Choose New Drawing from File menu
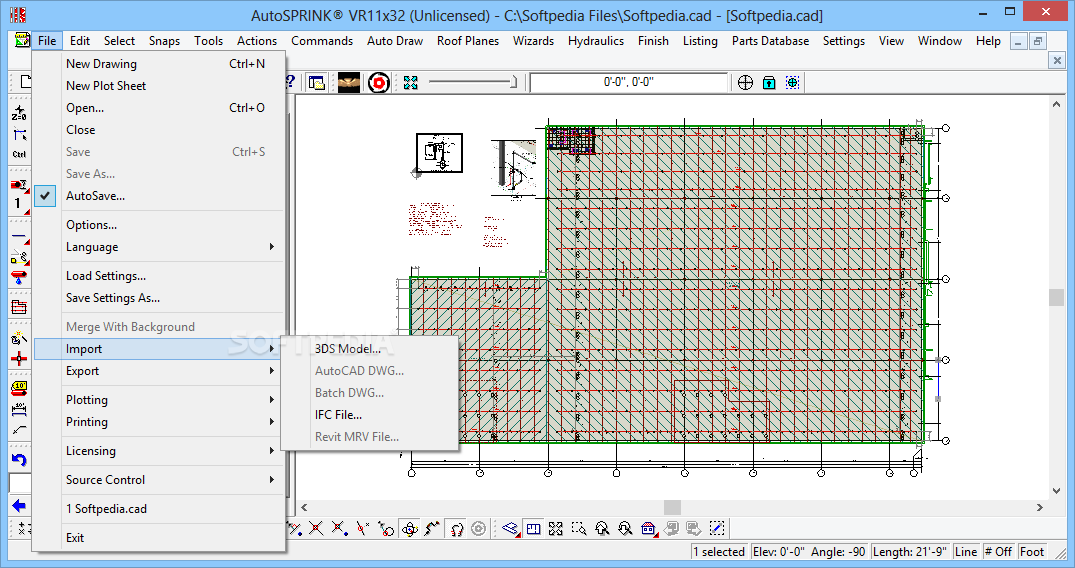1075x568 pixels. pos(158,64)
